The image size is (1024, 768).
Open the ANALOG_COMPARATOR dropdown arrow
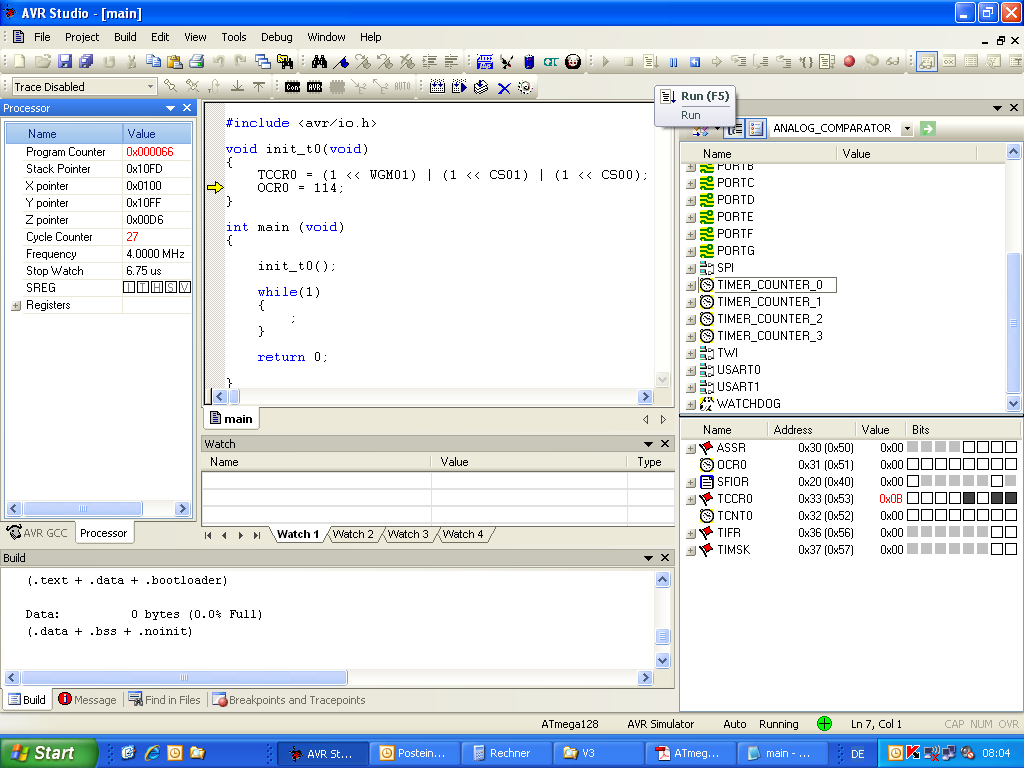point(907,129)
